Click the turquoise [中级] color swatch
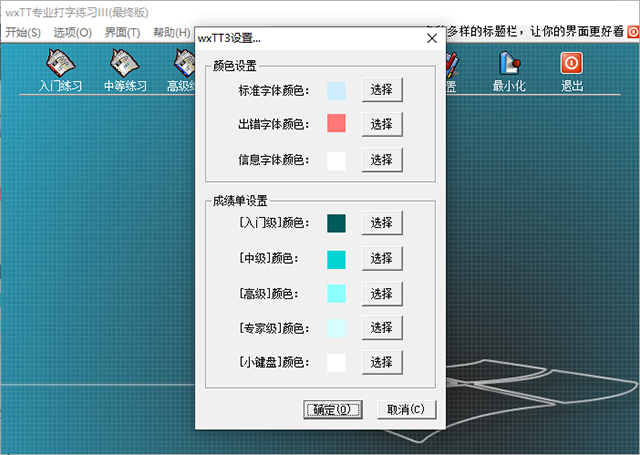Viewport: 640px width, 455px height. click(336, 260)
